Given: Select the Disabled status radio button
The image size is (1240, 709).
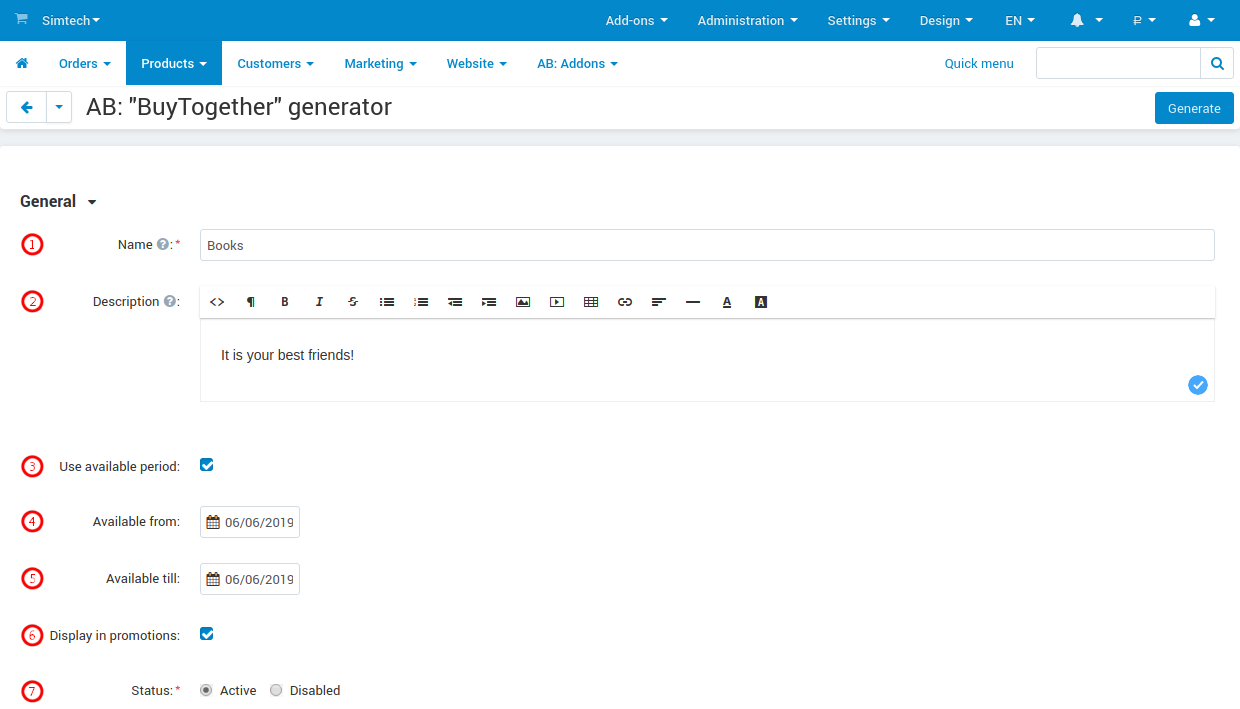Looking at the screenshot, I should tap(276, 690).
